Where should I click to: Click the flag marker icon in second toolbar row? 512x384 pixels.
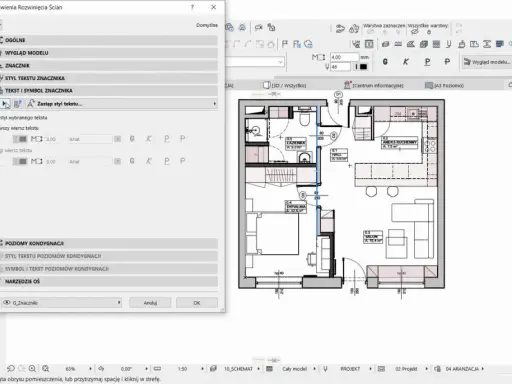coord(285,44)
